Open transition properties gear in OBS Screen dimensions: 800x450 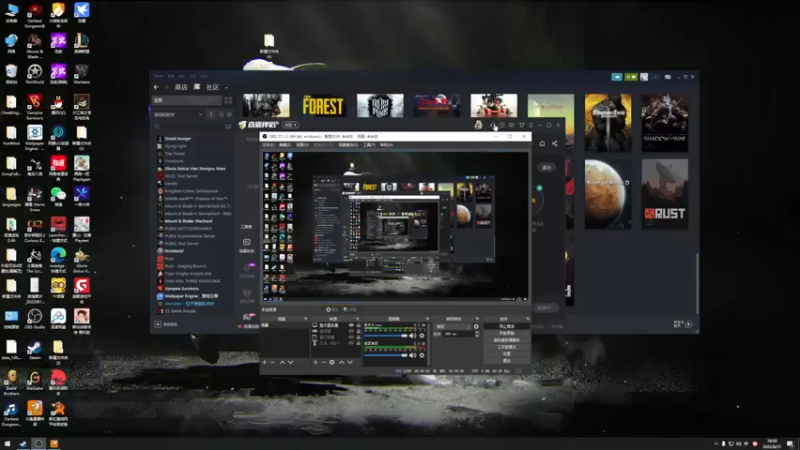pos(476,327)
